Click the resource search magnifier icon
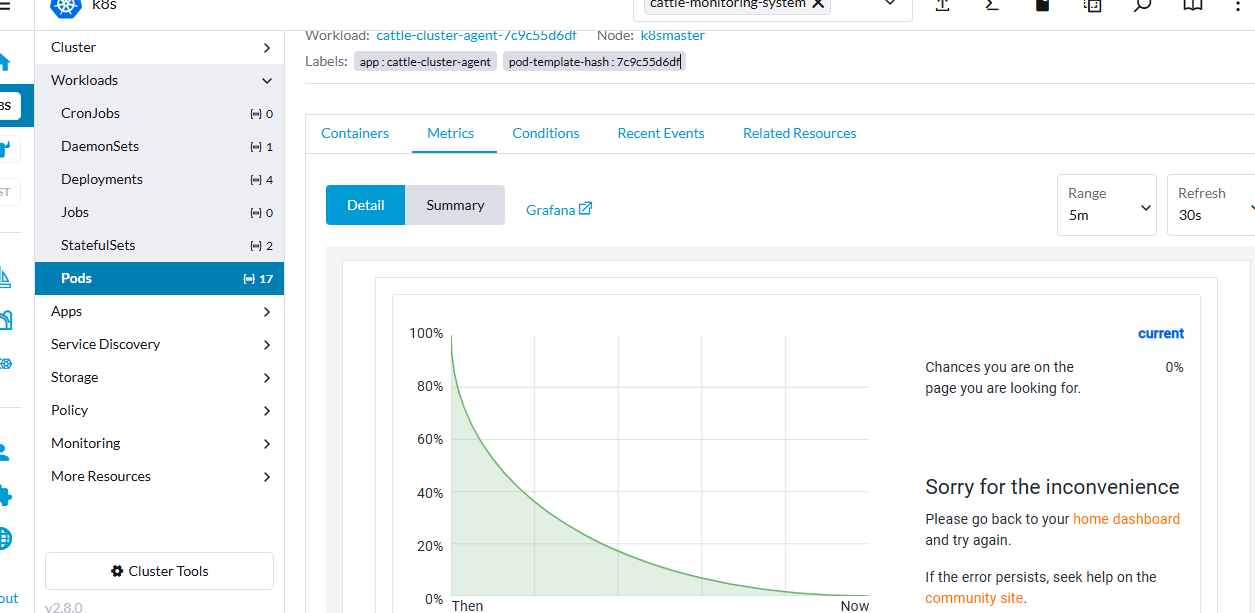The height and width of the screenshot is (613, 1255). coord(1142,5)
